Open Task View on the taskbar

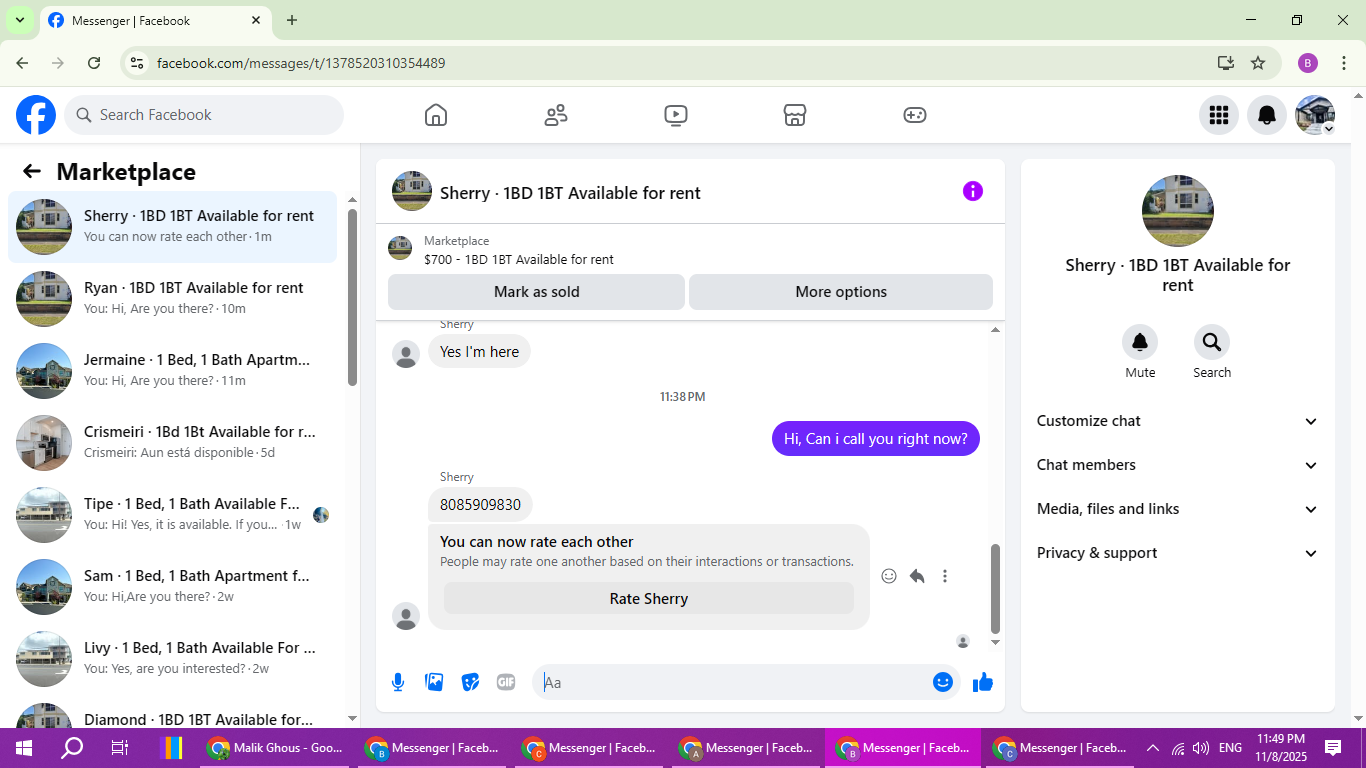(119, 748)
